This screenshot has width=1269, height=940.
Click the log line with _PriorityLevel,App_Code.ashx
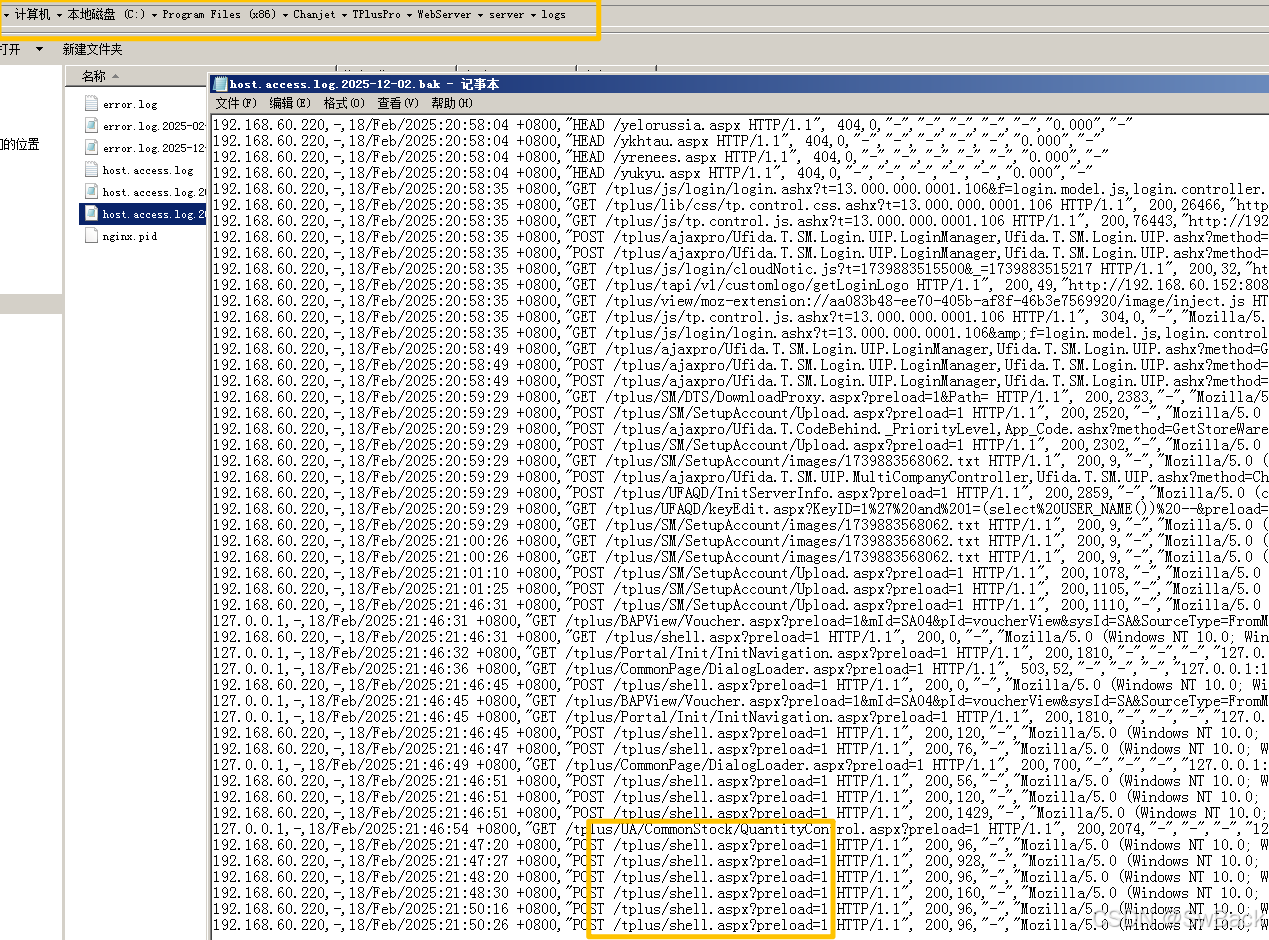(x=741, y=428)
